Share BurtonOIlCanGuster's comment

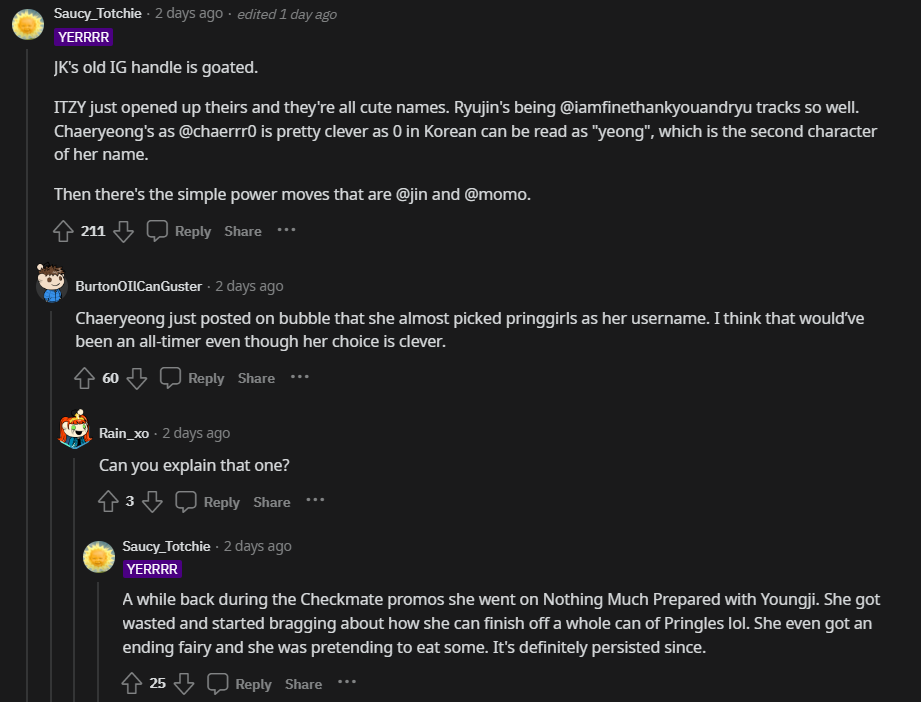(256, 378)
